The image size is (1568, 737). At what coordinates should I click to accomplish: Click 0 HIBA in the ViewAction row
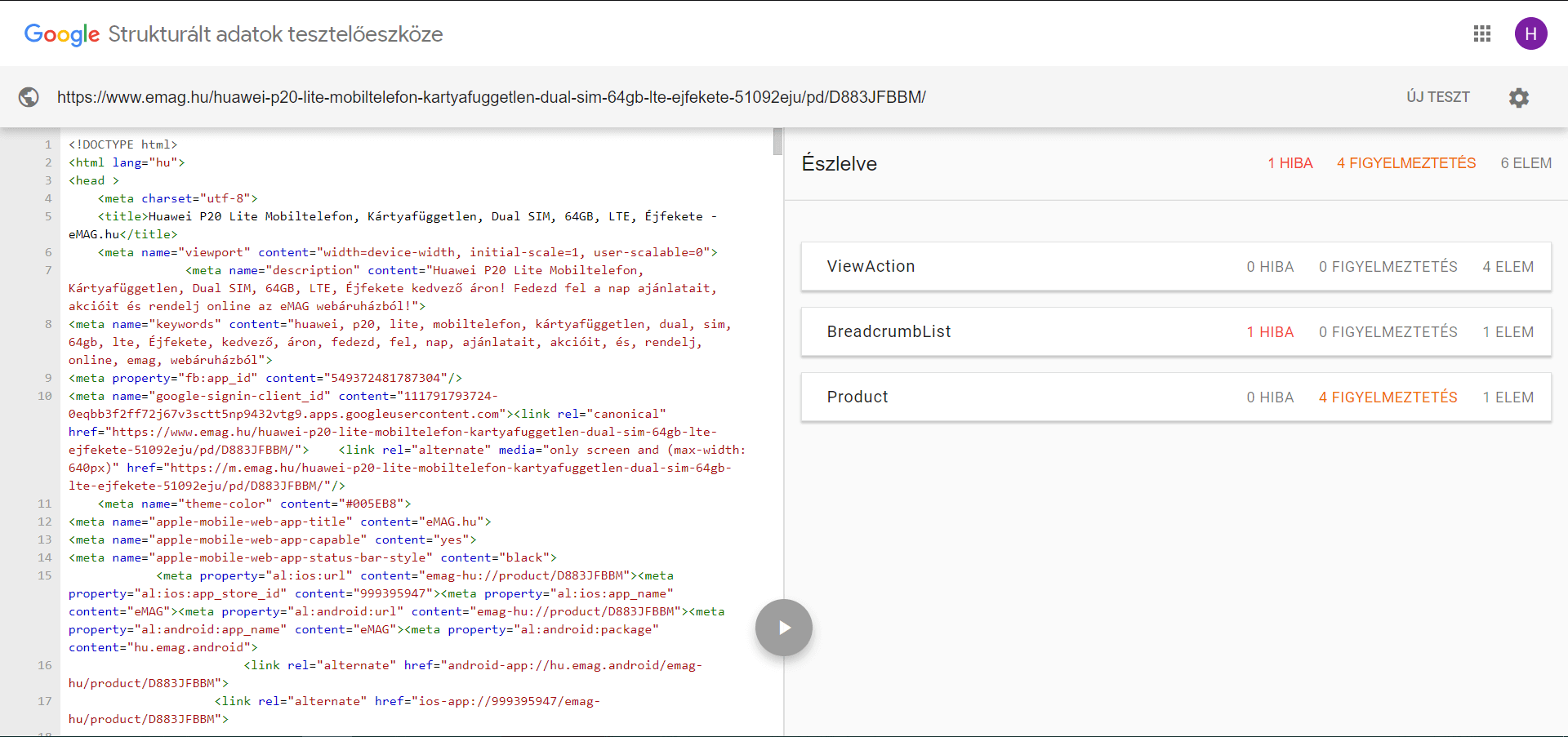(1270, 267)
